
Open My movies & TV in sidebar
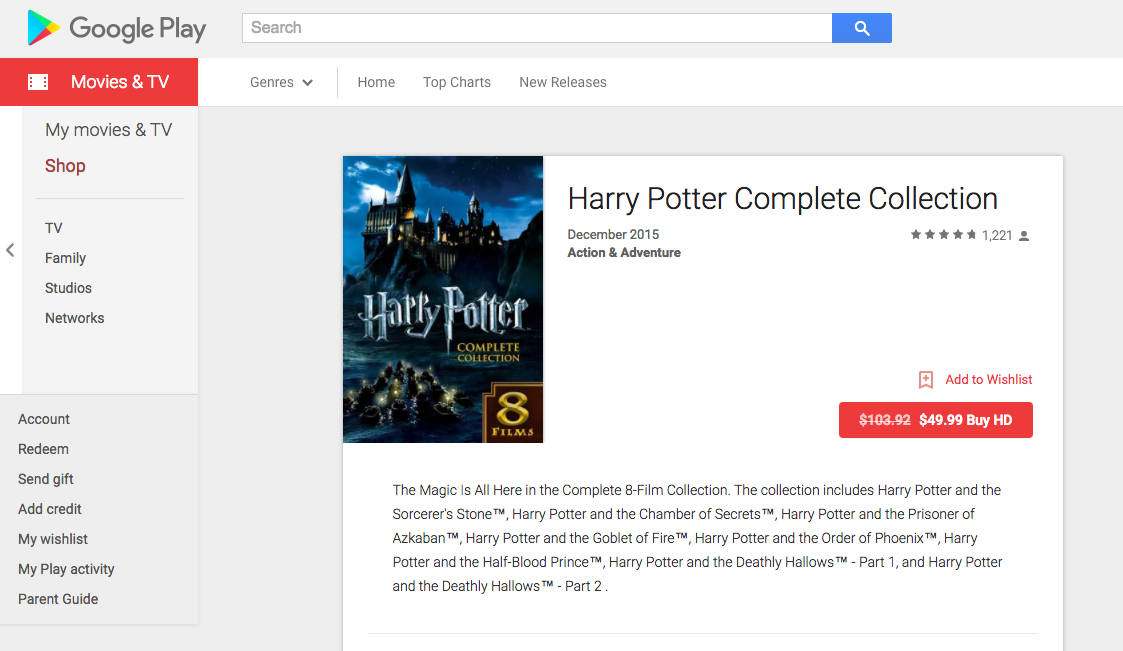pos(108,130)
